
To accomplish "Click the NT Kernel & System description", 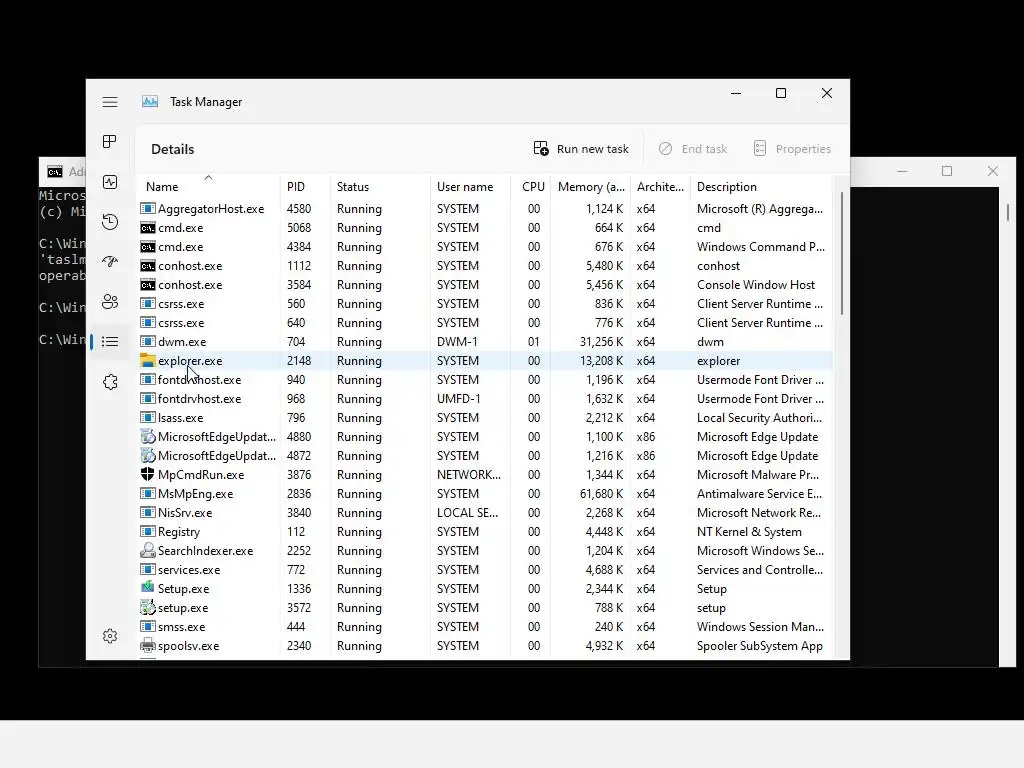I will (x=749, y=532).
